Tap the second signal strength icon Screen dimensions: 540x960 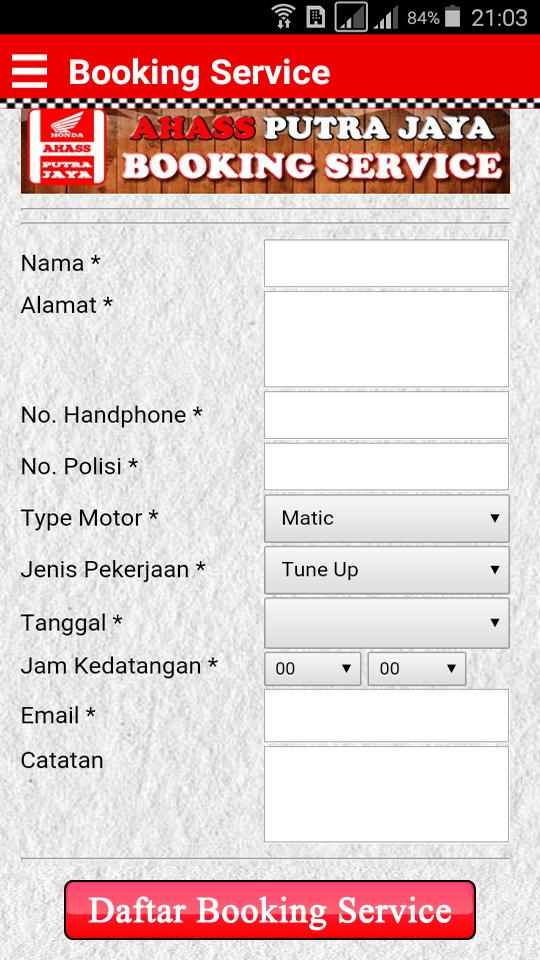pyautogui.click(x=386, y=17)
